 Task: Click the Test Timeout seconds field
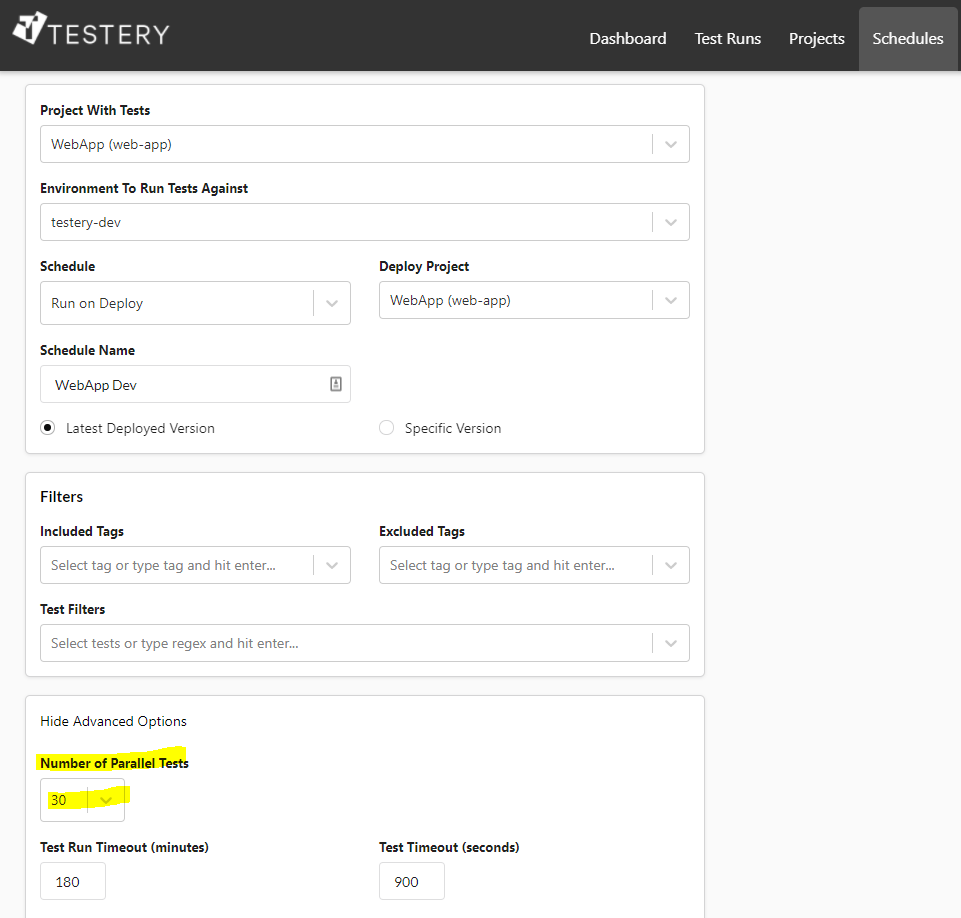[411, 881]
